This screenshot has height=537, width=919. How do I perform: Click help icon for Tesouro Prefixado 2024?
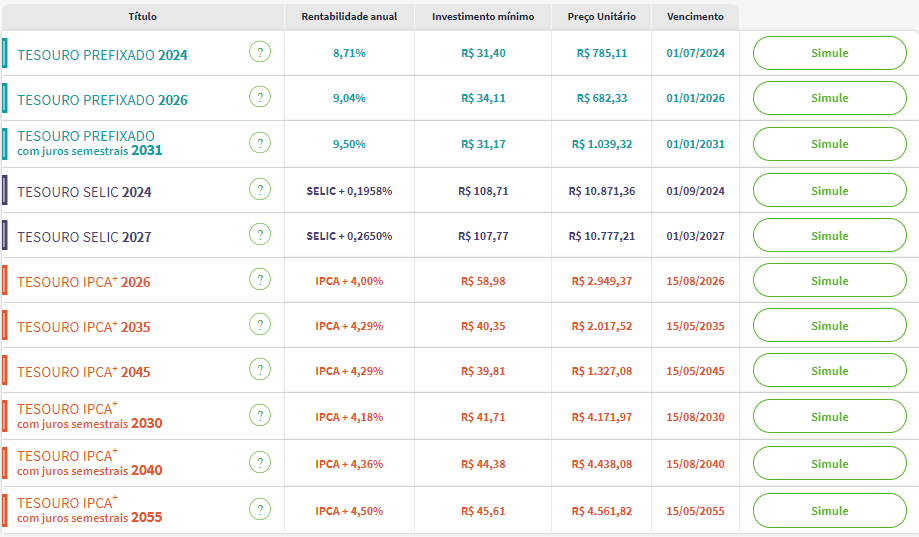(x=260, y=53)
